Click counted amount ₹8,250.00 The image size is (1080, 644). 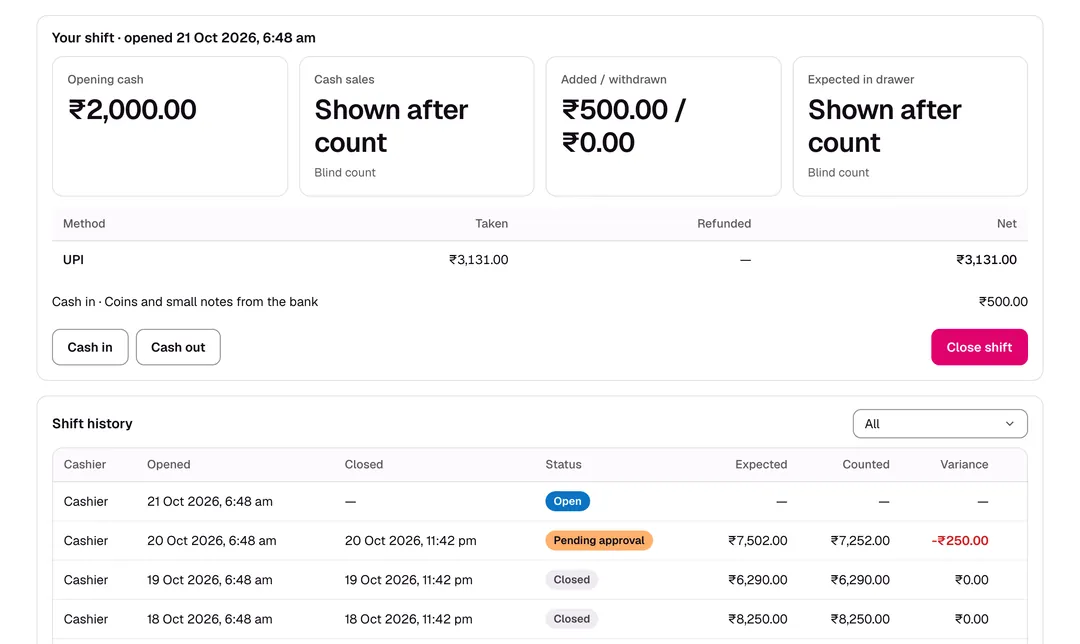click(x=860, y=619)
